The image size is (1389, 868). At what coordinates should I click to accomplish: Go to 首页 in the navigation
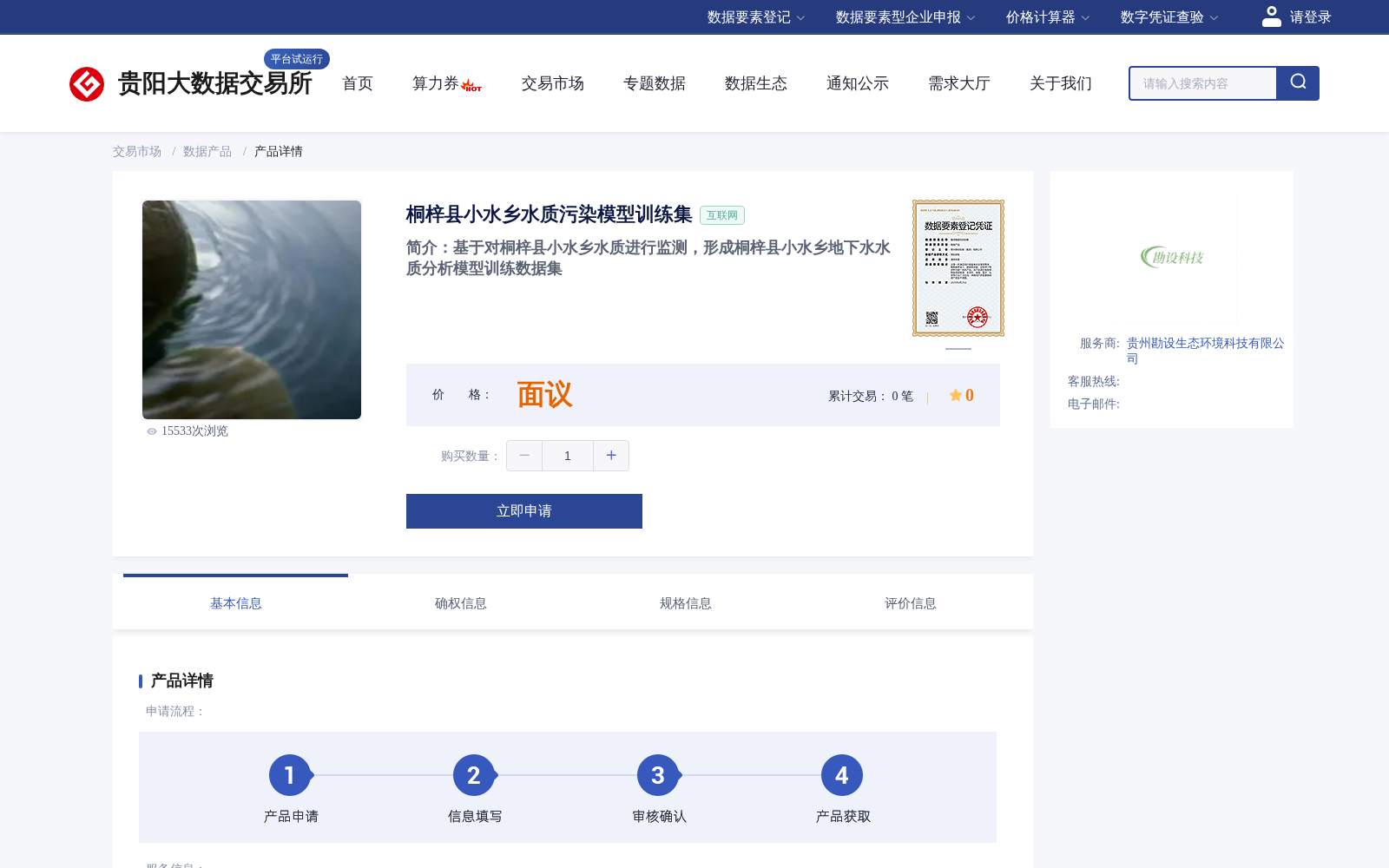358,83
